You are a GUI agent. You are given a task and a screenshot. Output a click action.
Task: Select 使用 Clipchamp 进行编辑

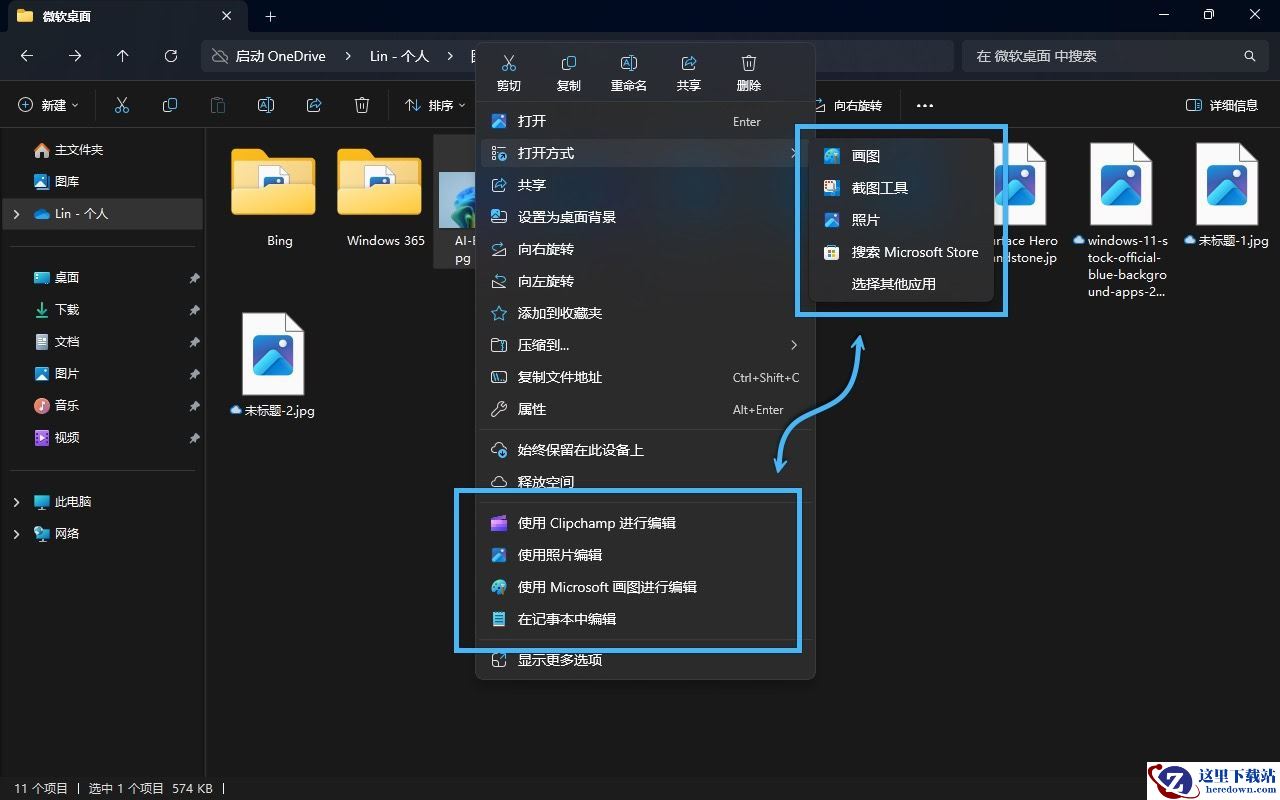(646, 523)
